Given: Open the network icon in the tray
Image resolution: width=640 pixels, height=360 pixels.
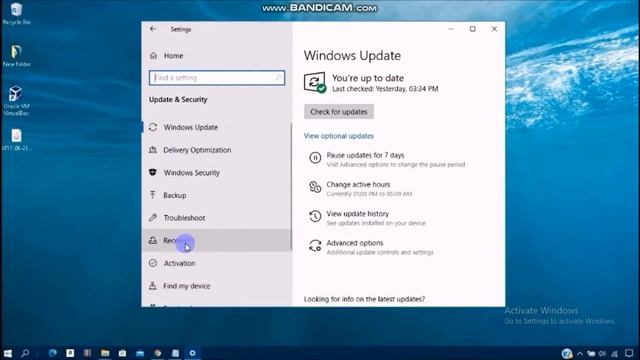Looking at the screenshot, I should [614, 353].
